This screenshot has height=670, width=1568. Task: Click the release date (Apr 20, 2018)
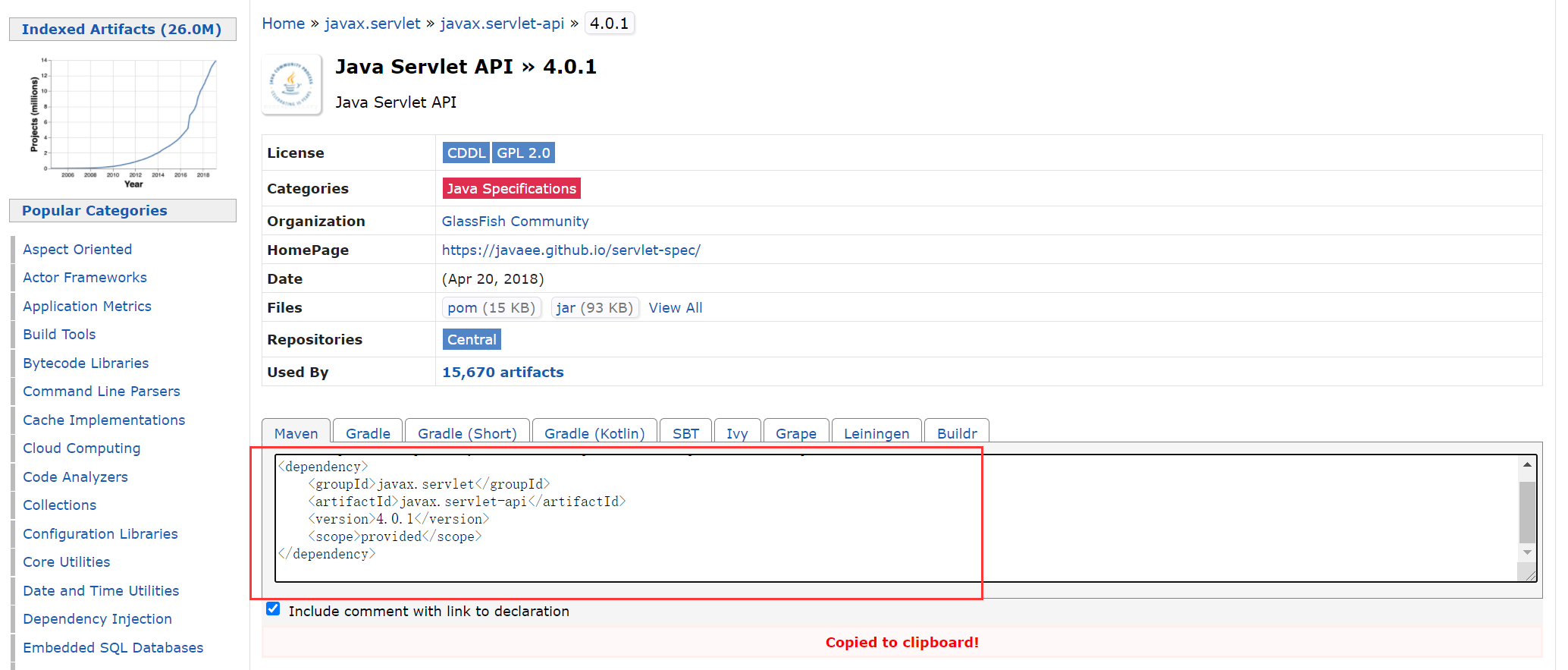(493, 278)
